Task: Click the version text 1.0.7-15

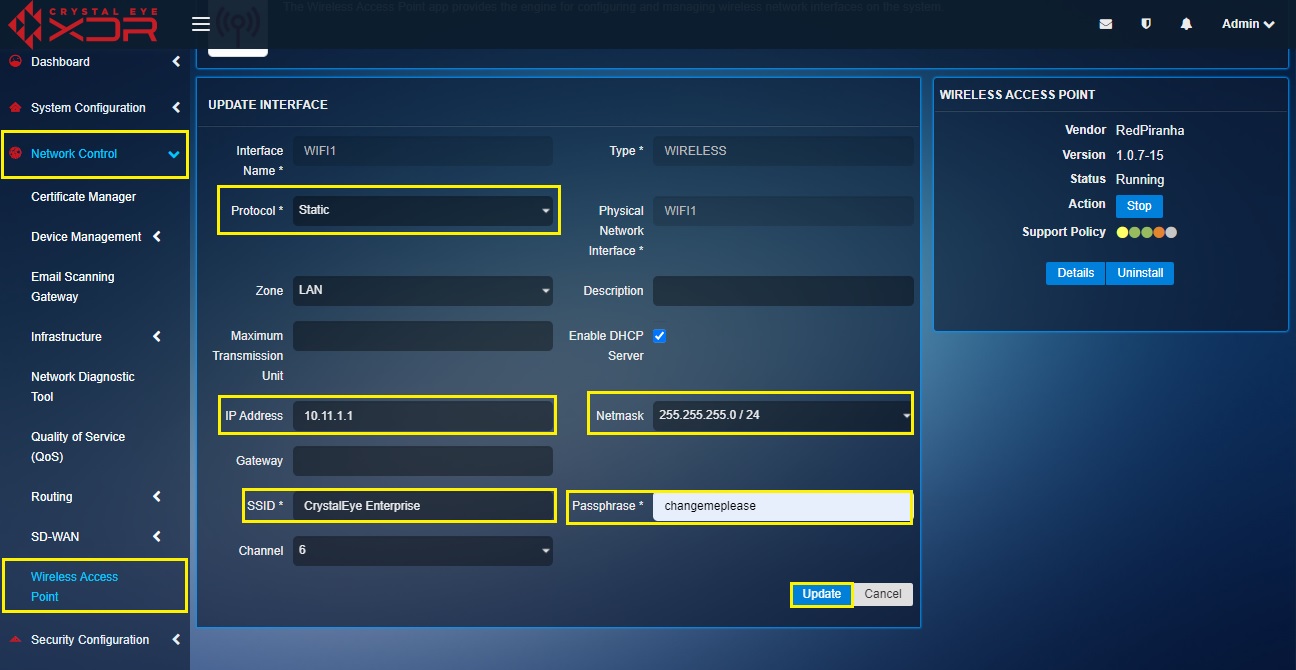Action: tap(1140, 155)
